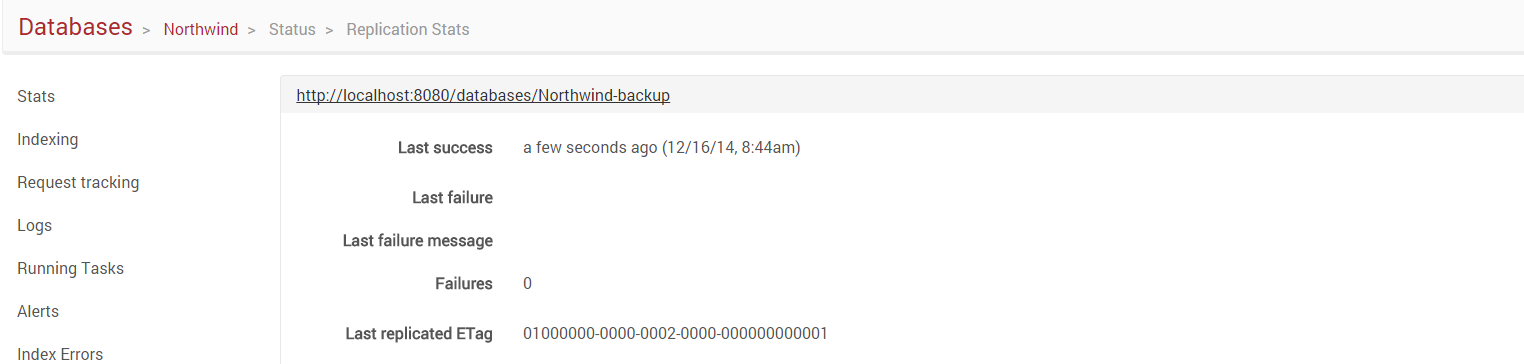This screenshot has width=1524, height=364.
Task: View Logs from the sidebar
Action: click(x=34, y=226)
